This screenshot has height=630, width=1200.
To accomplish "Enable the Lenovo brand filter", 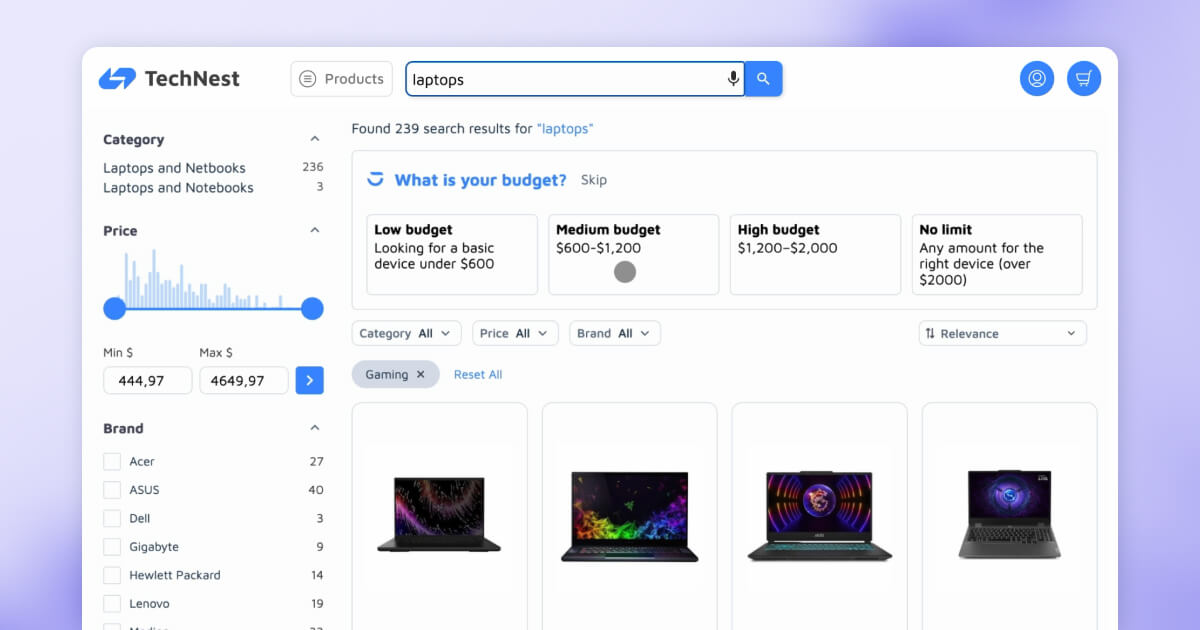I will tap(112, 603).
